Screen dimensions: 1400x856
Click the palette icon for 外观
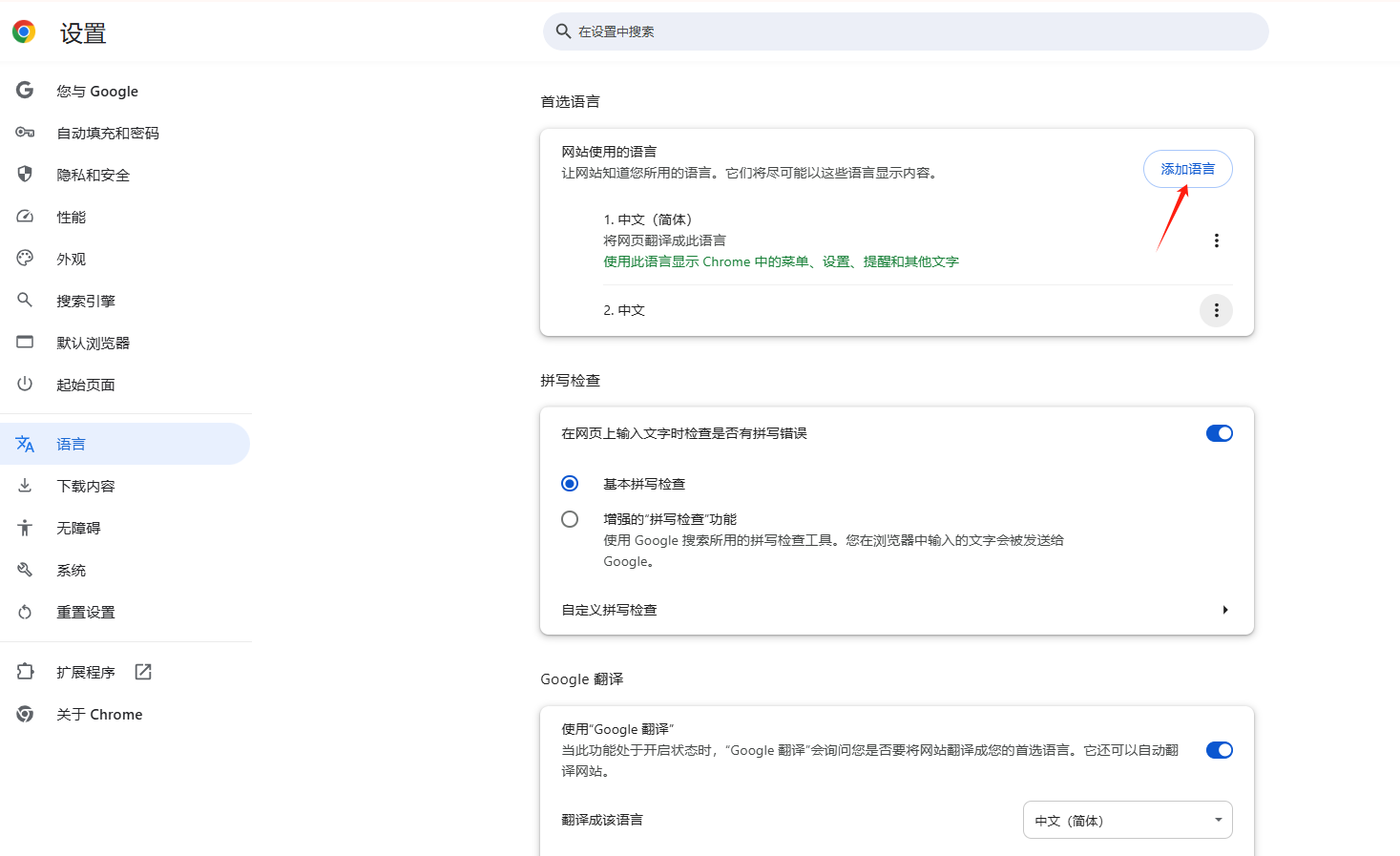25,258
